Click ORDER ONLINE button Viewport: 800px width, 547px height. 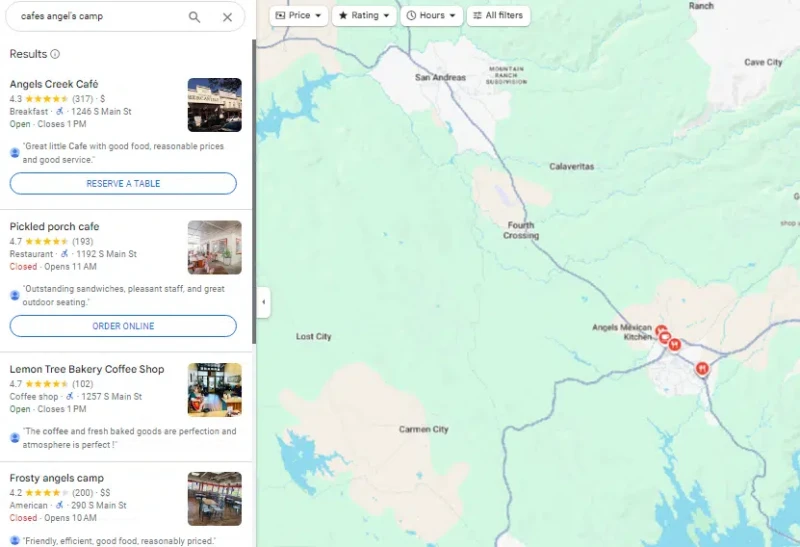point(123,326)
